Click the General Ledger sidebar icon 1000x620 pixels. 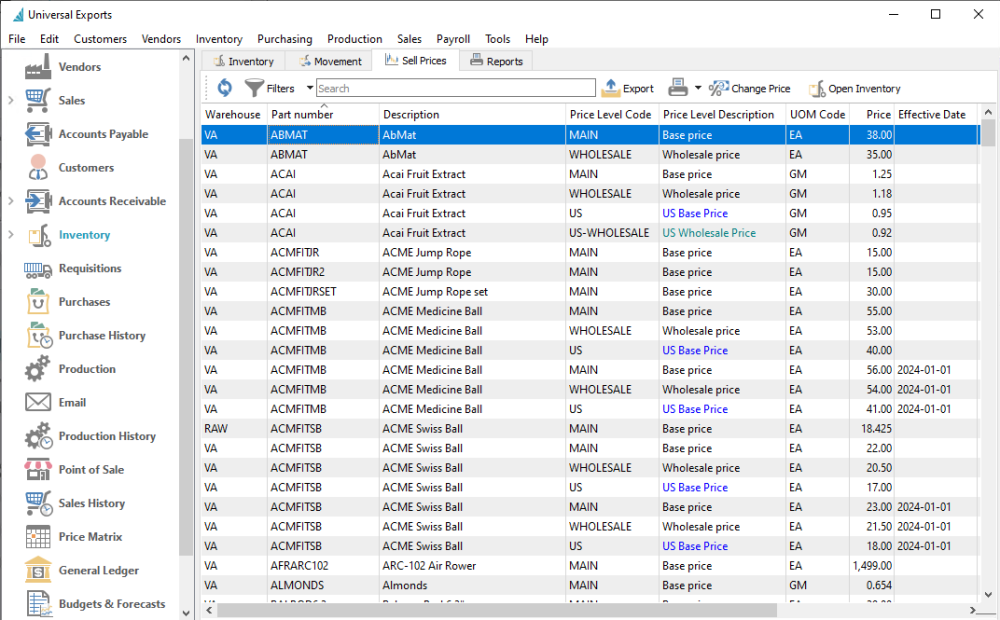coord(38,571)
